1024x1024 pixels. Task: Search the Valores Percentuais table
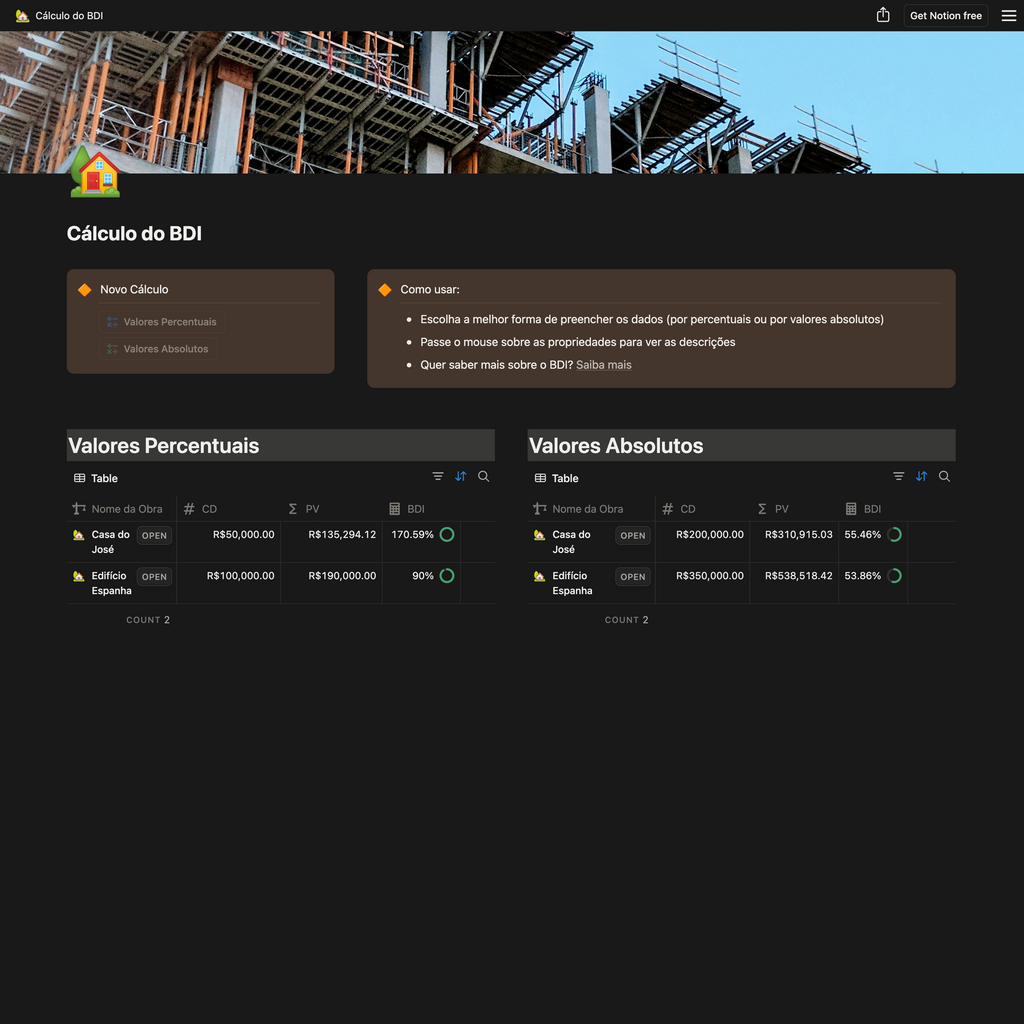pyautogui.click(x=484, y=477)
